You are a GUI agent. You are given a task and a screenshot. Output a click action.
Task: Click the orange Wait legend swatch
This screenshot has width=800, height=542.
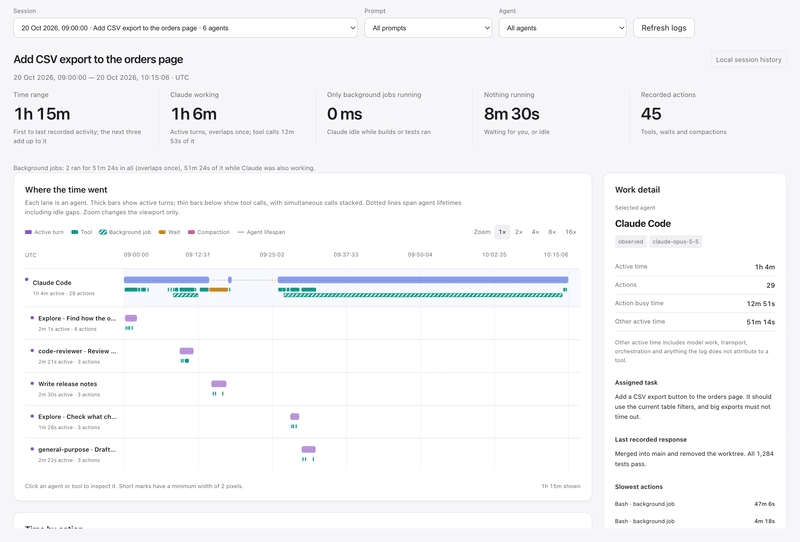(x=162, y=232)
